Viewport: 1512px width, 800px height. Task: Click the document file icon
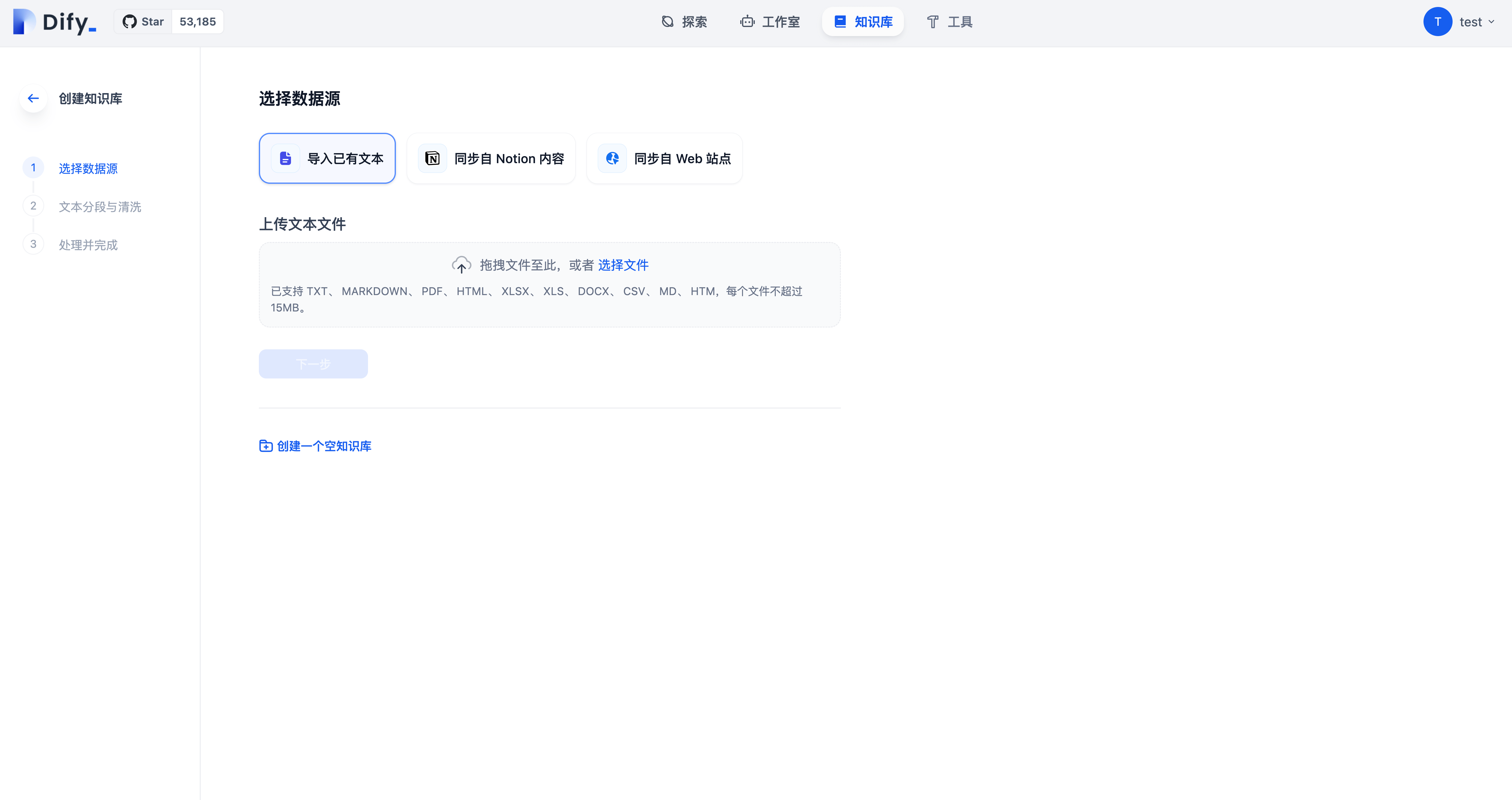point(286,159)
